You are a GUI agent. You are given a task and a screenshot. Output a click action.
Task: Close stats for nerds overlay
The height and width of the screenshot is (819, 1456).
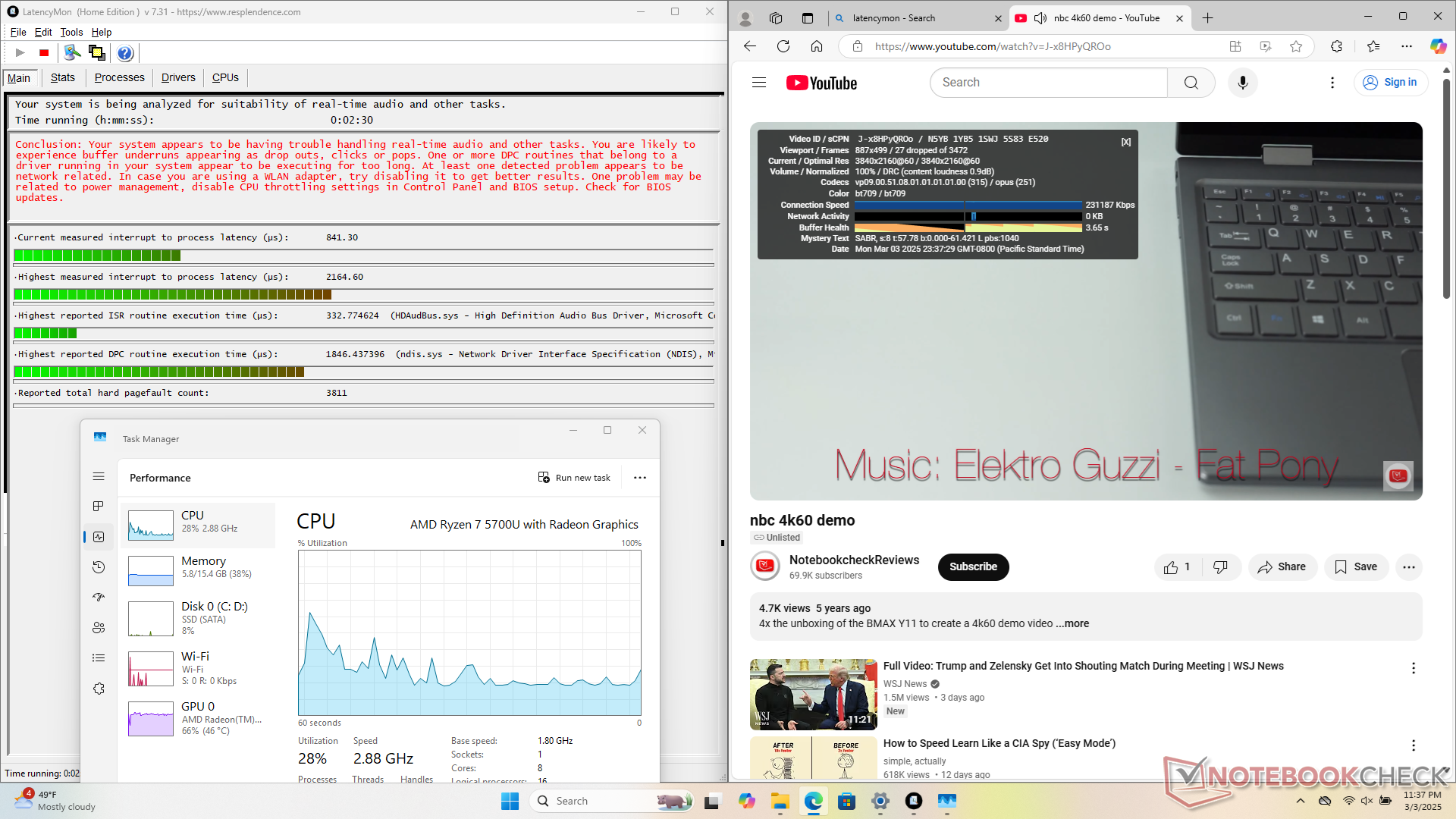pos(1126,142)
